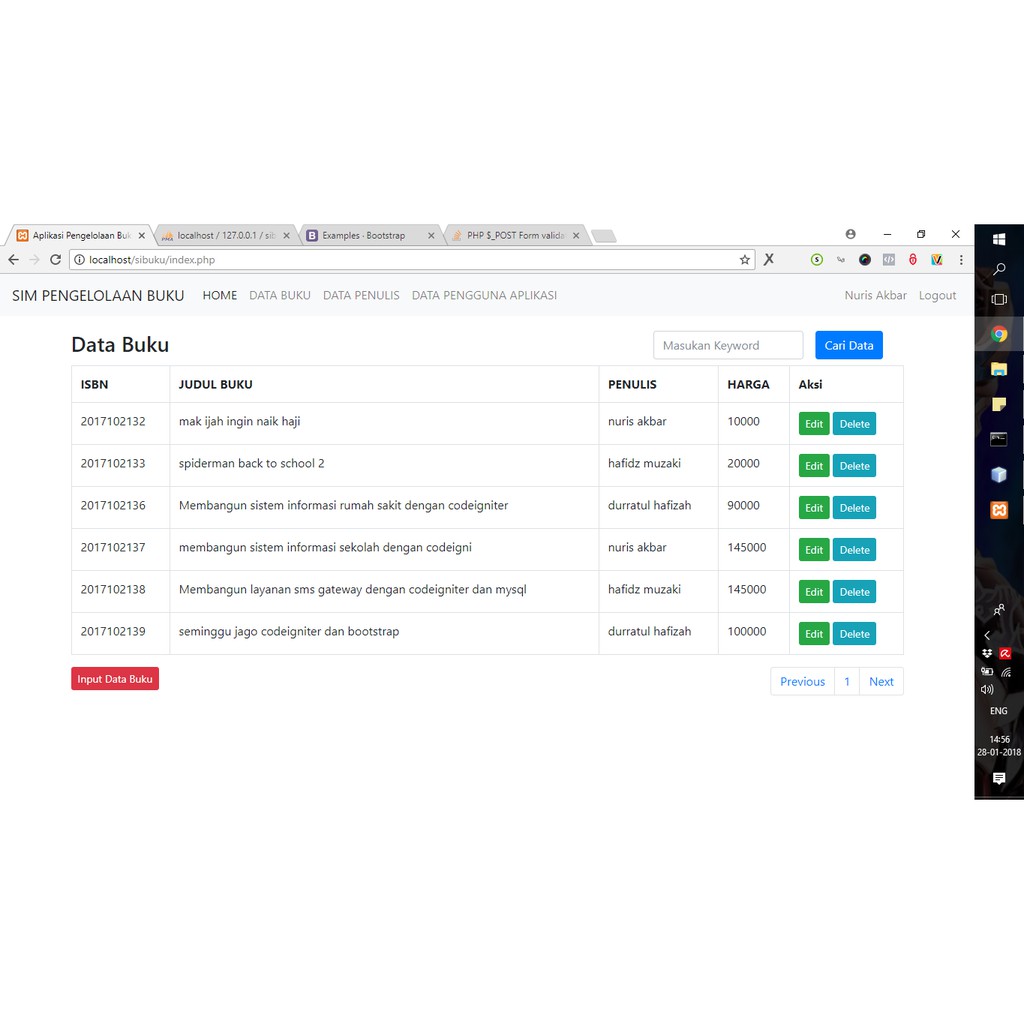Image resolution: width=1024 pixels, height=1024 pixels.
Task: Open DATA BUKU in the navbar
Action: click(x=280, y=295)
